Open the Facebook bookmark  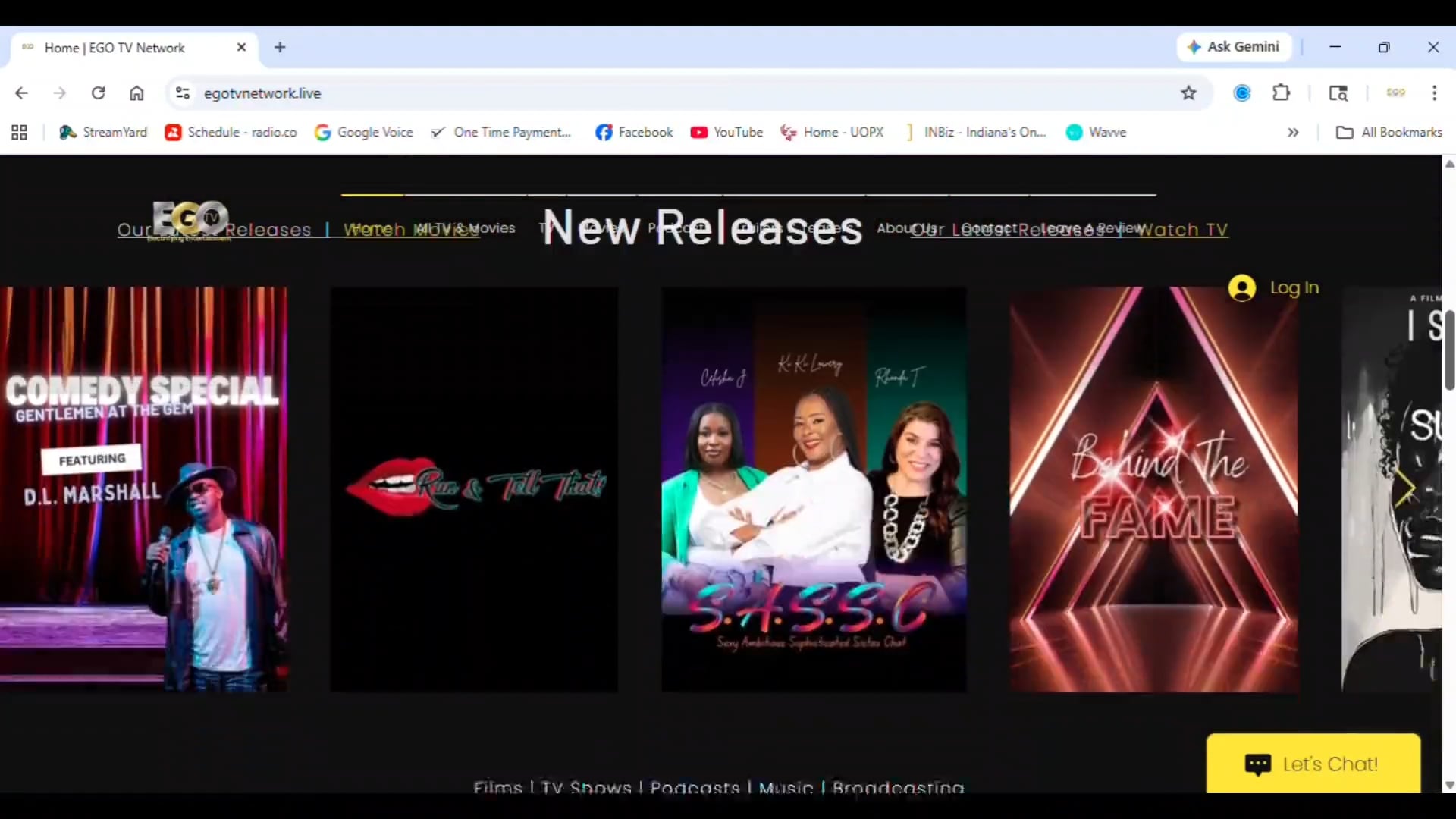pos(634,132)
